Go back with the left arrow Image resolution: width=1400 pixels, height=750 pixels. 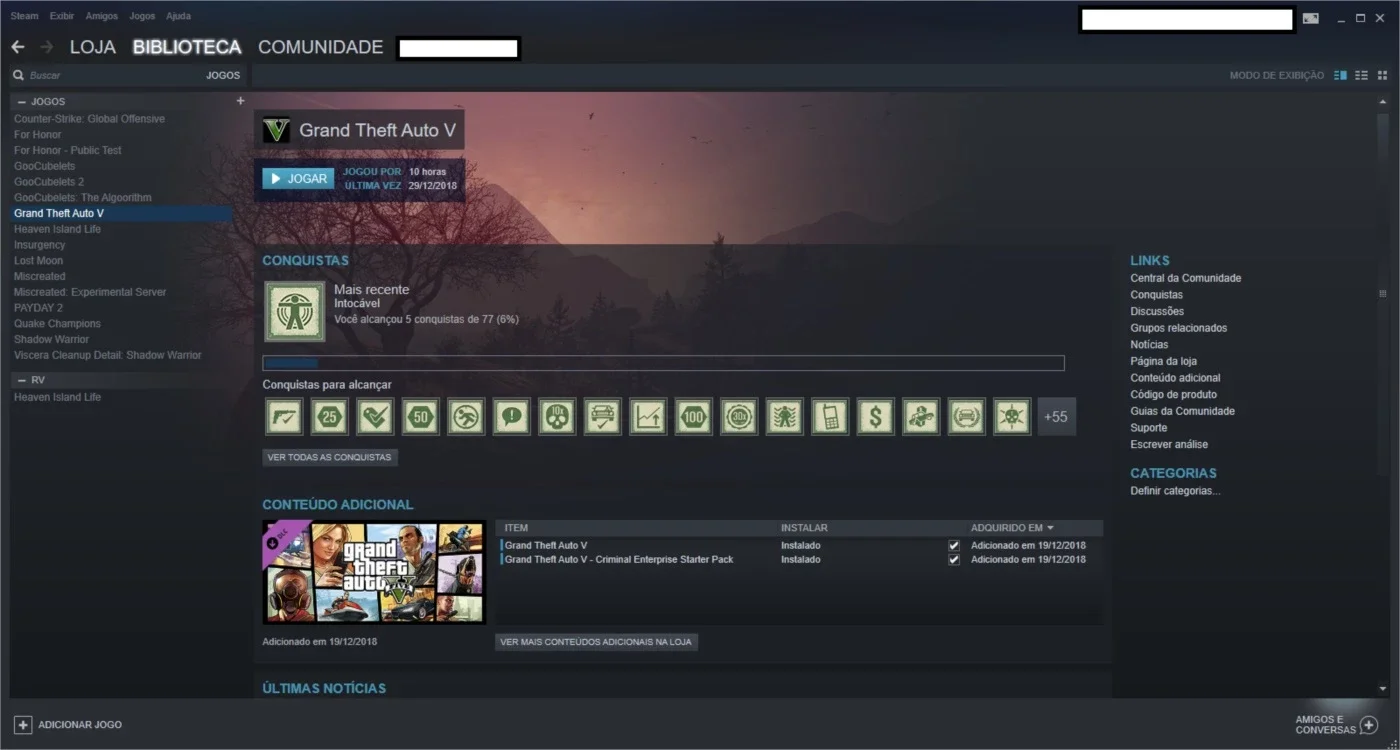coord(18,47)
